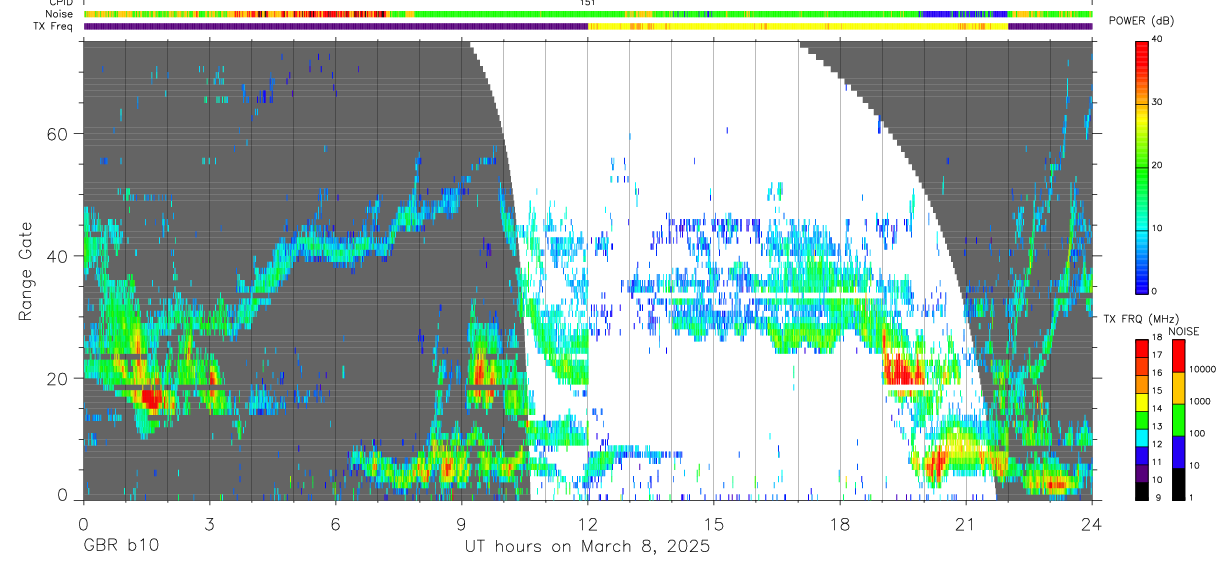Click the 15 tick on UT hours axis
Screen dimensions: 1228x567
(x=714, y=522)
